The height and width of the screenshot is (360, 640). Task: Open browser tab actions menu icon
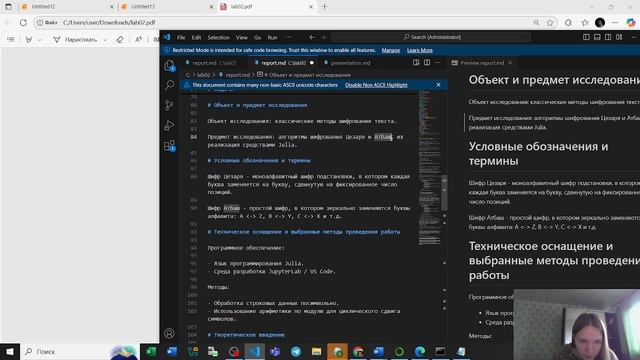click(8, 7)
